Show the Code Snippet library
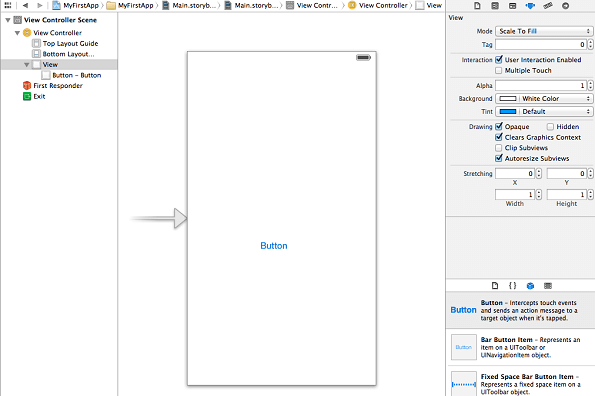This screenshot has height=396, width=595. click(512, 286)
